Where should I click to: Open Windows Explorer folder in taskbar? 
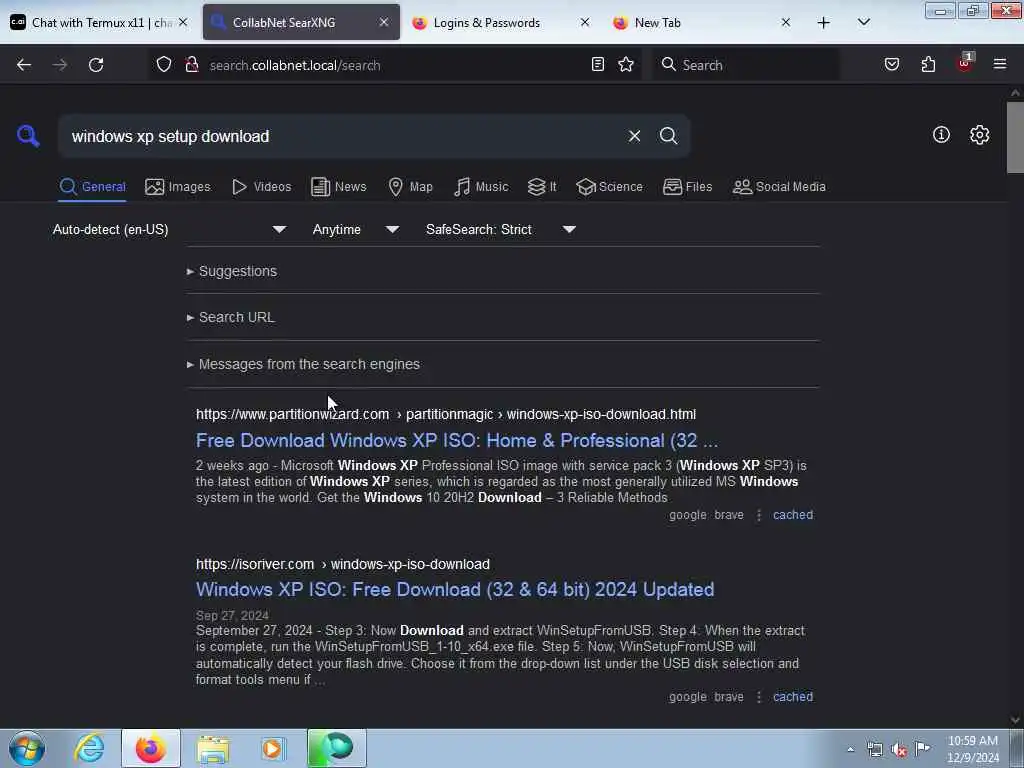tap(213, 748)
